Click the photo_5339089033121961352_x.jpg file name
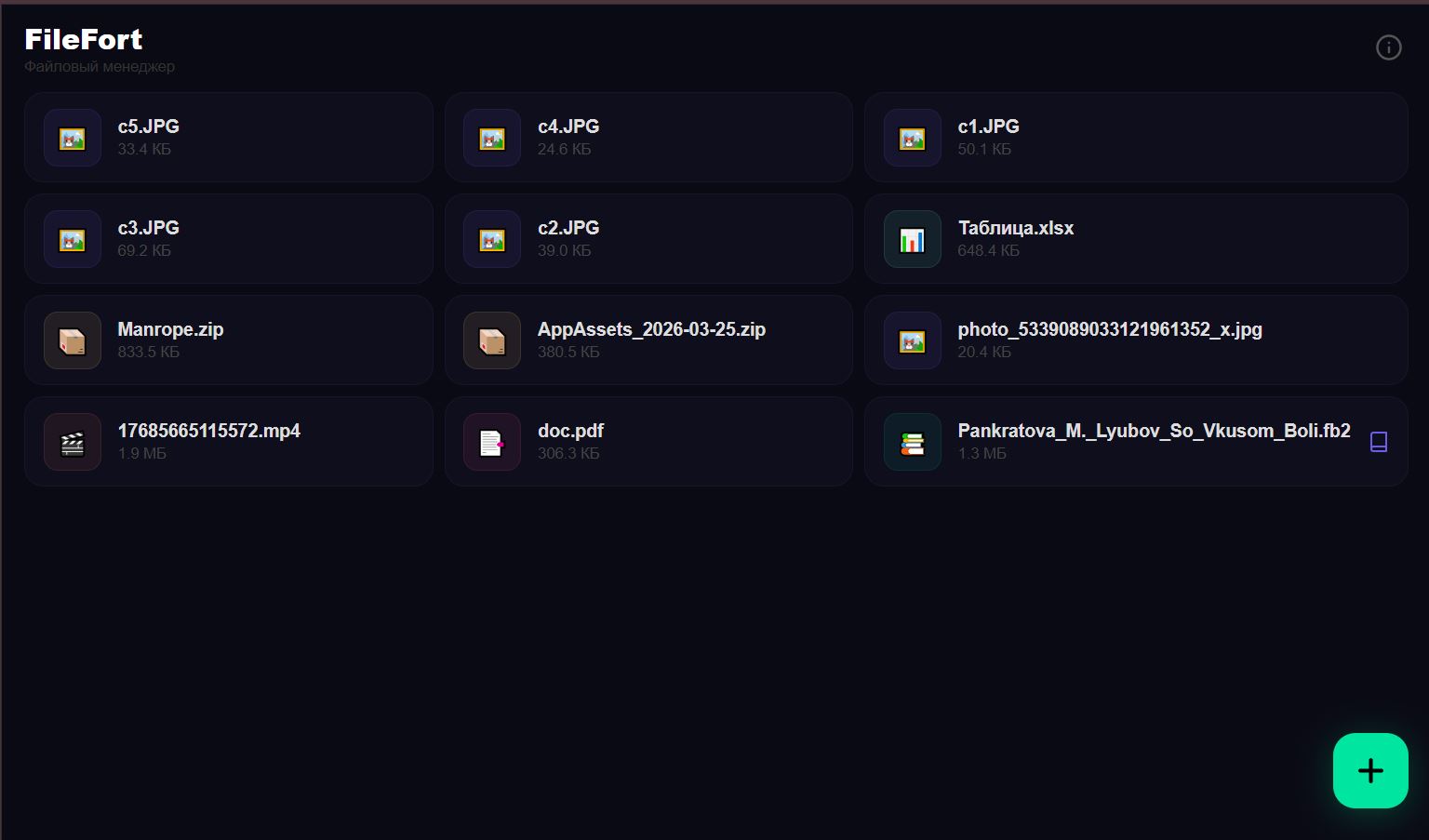 [x=1109, y=329]
